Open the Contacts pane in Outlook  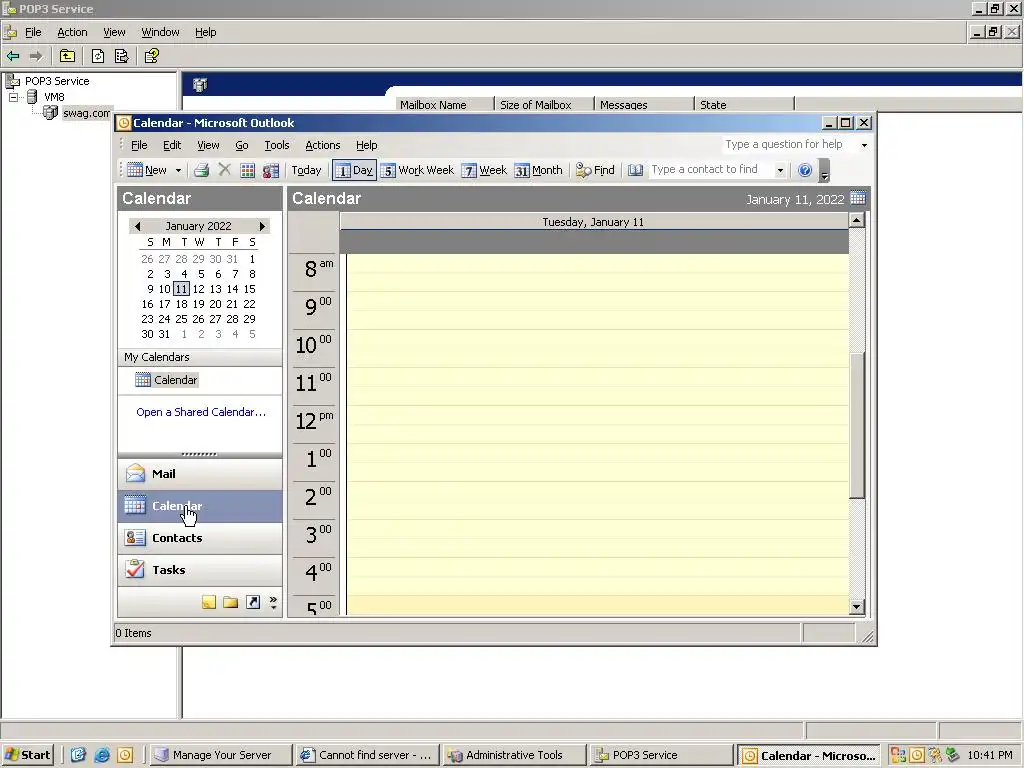pyautogui.click(x=200, y=538)
